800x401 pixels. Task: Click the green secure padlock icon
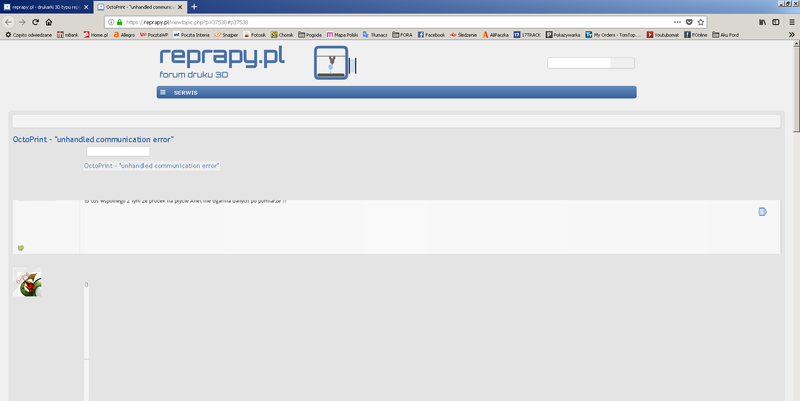pos(119,22)
